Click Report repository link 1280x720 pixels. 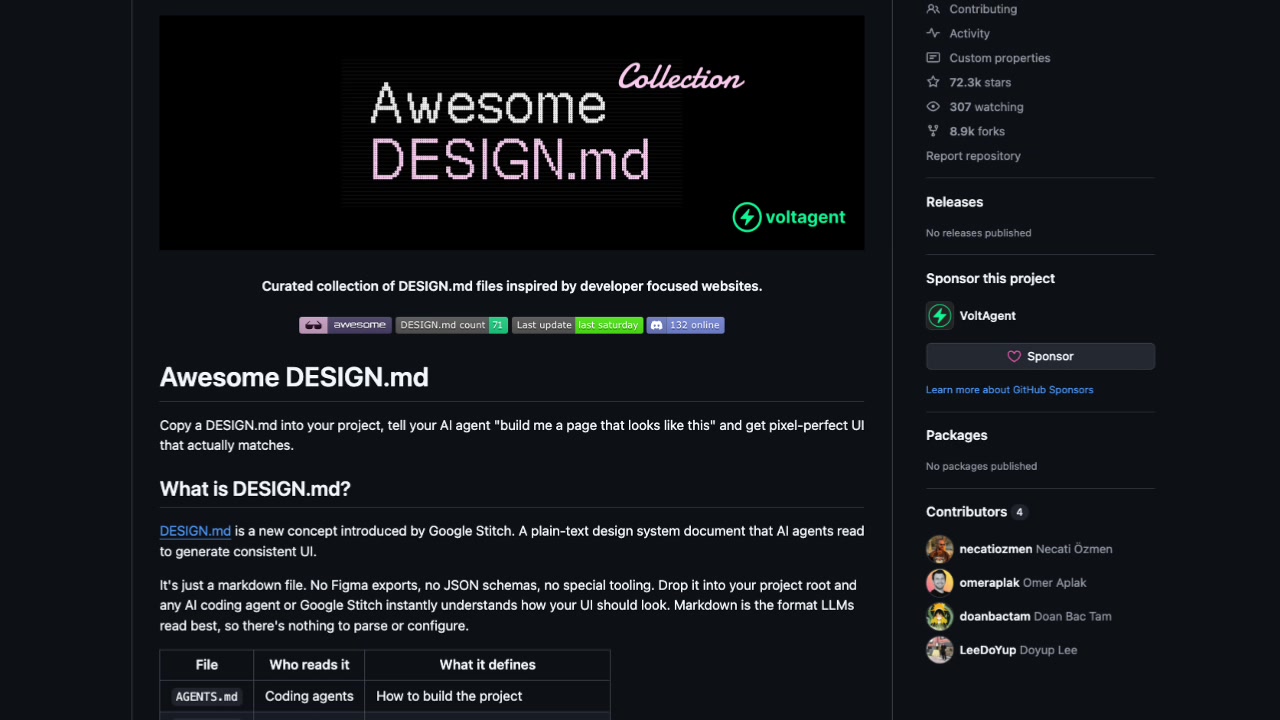coord(973,156)
